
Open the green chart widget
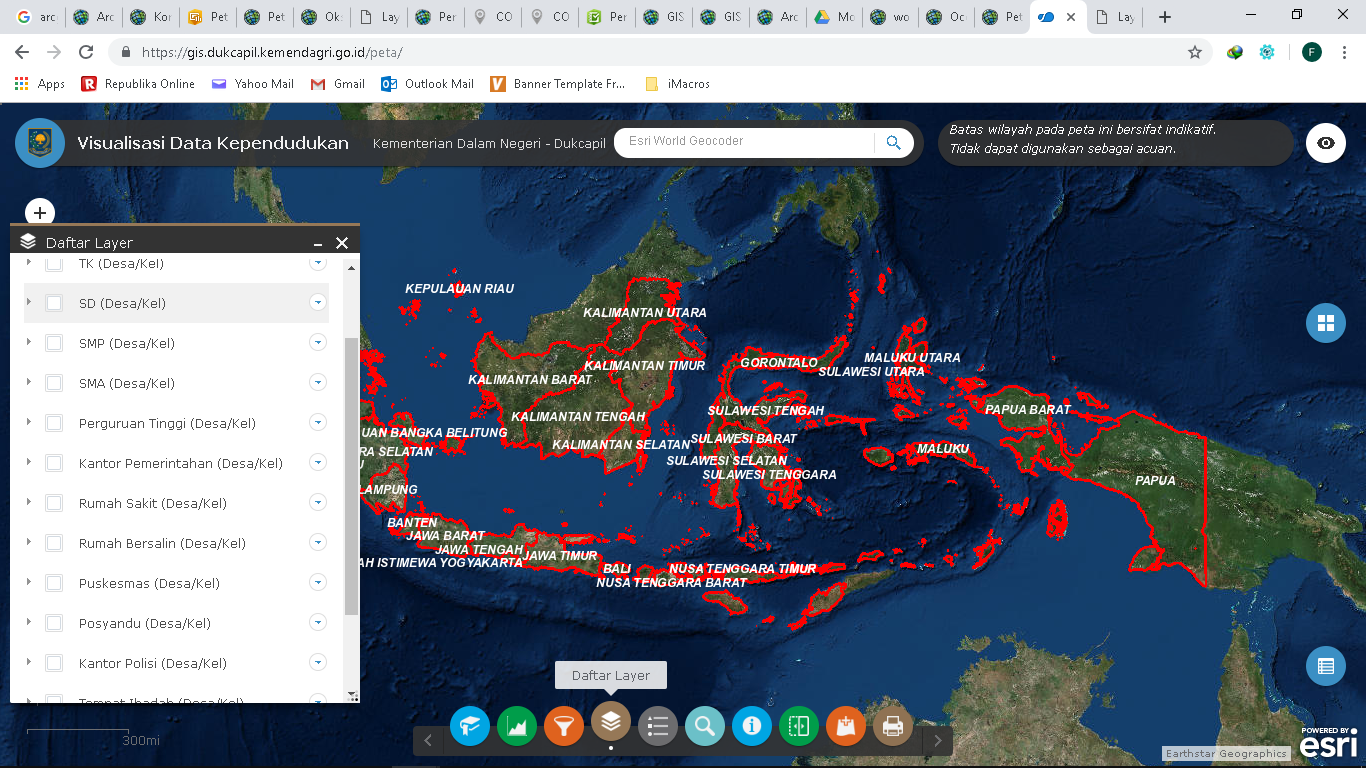[x=517, y=726]
